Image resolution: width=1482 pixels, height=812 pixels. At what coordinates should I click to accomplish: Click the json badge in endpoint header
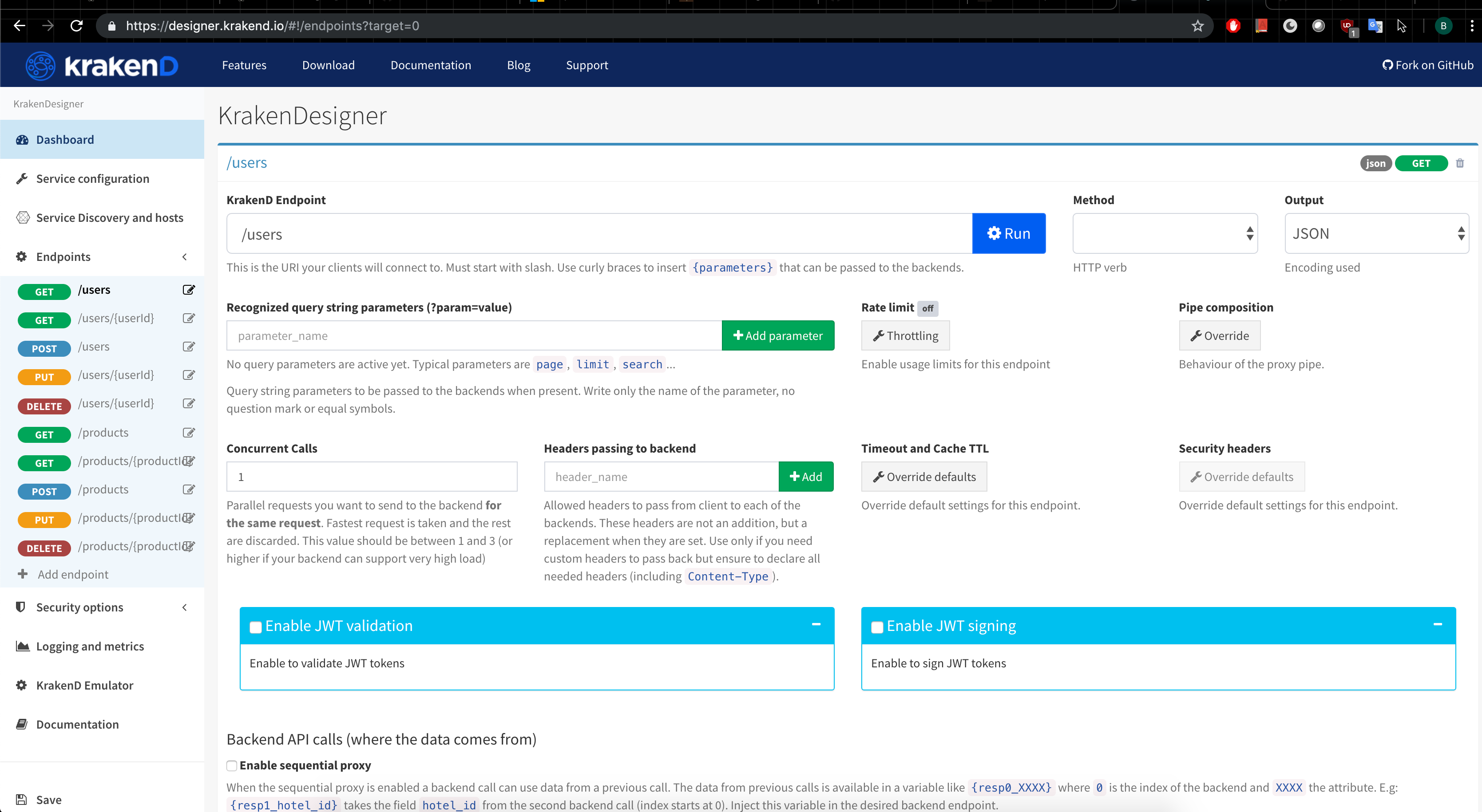(x=1375, y=163)
